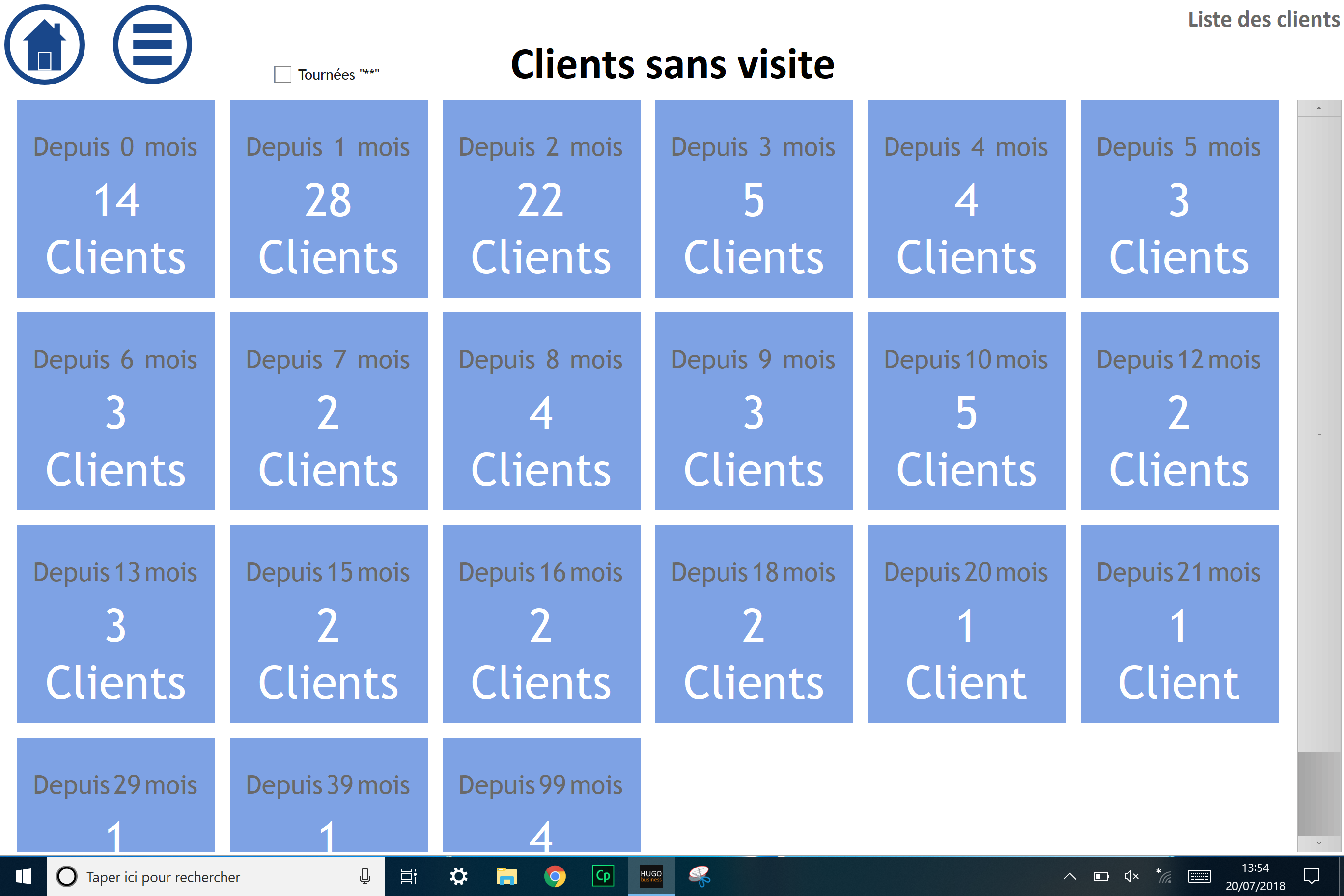Go to the home screen icon
This screenshot has width=1344, height=896.
(x=45, y=45)
